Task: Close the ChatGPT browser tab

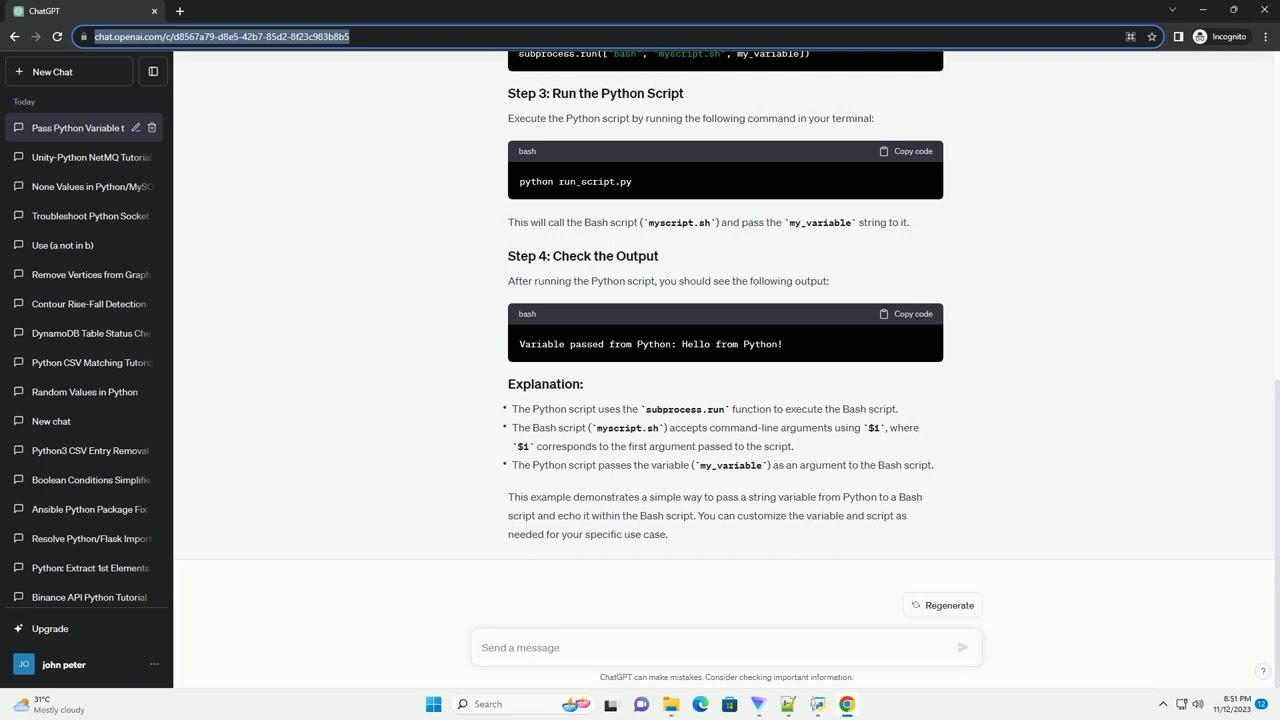Action: (x=154, y=11)
